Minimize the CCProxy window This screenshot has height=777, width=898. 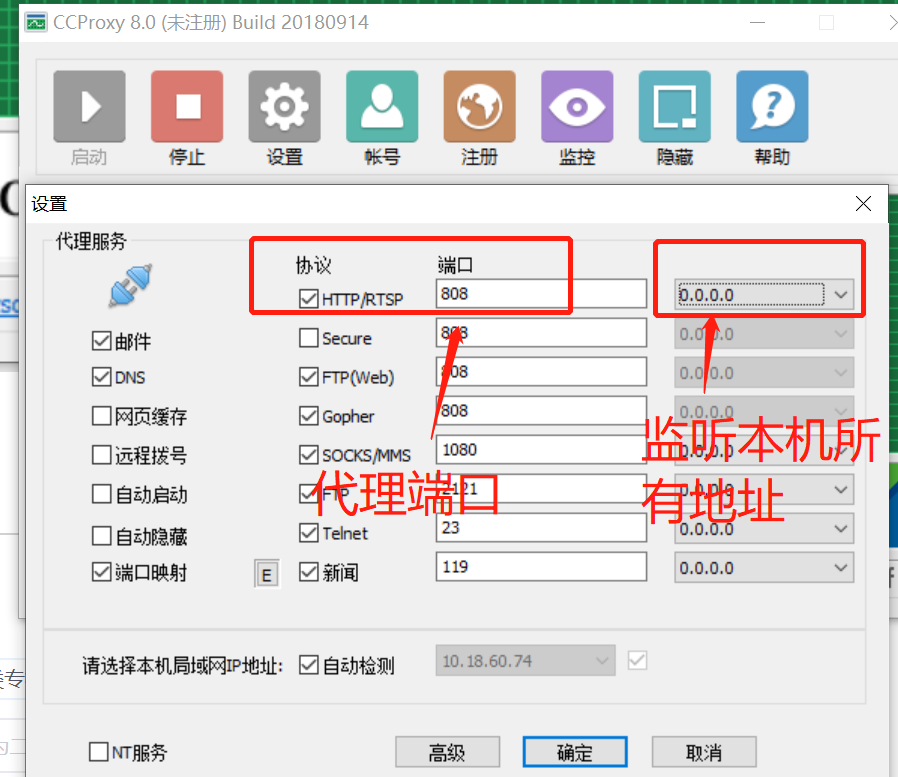coord(757,23)
